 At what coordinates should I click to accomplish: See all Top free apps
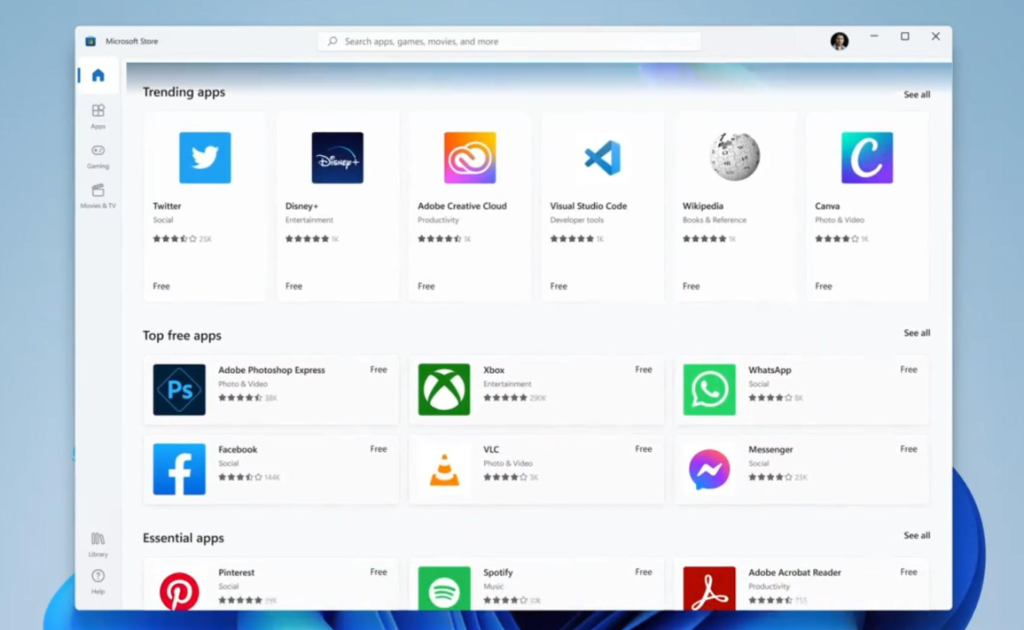[x=917, y=333]
